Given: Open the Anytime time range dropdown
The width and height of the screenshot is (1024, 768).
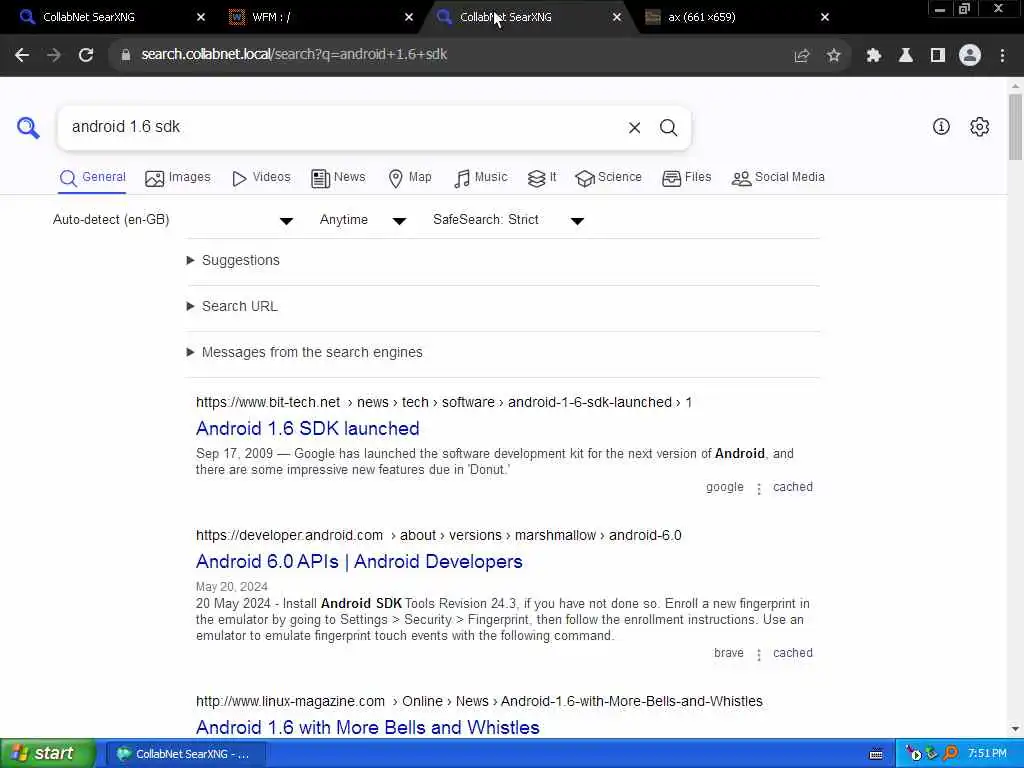Looking at the screenshot, I should tap(363, 220).
